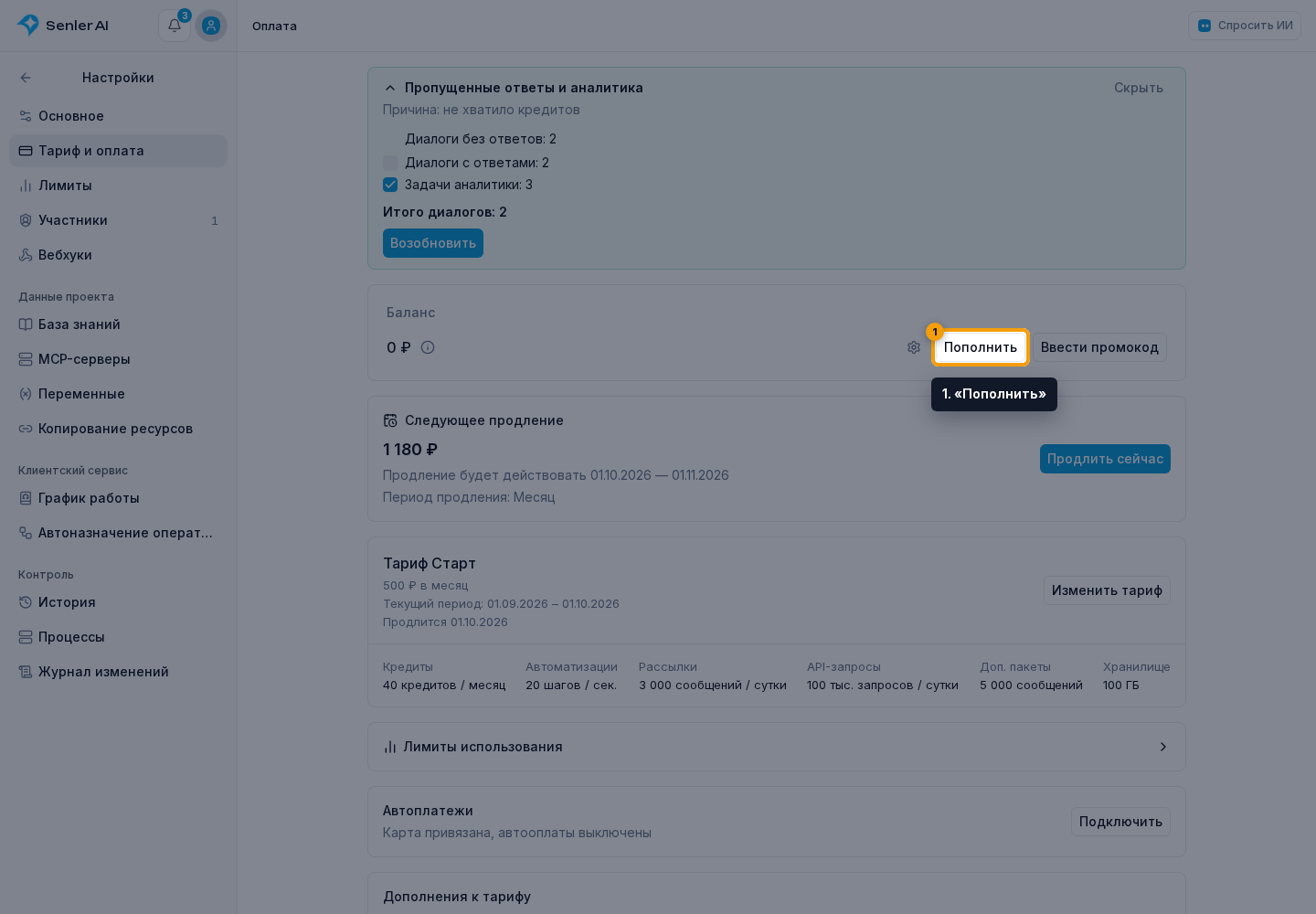The width and height of the screenshot is (1316, 914).
Task: Open the notifications bell
Action: 175,26
